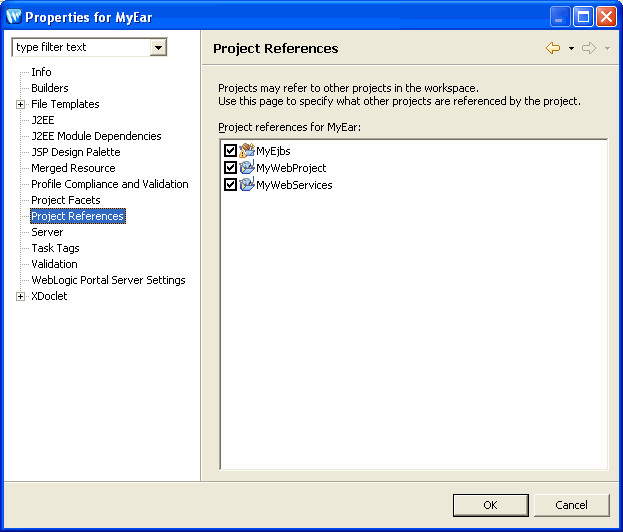This screenshot has width=623, height=532.
Task: Click the MyWebProject project icon
Action: click(247, 168)
